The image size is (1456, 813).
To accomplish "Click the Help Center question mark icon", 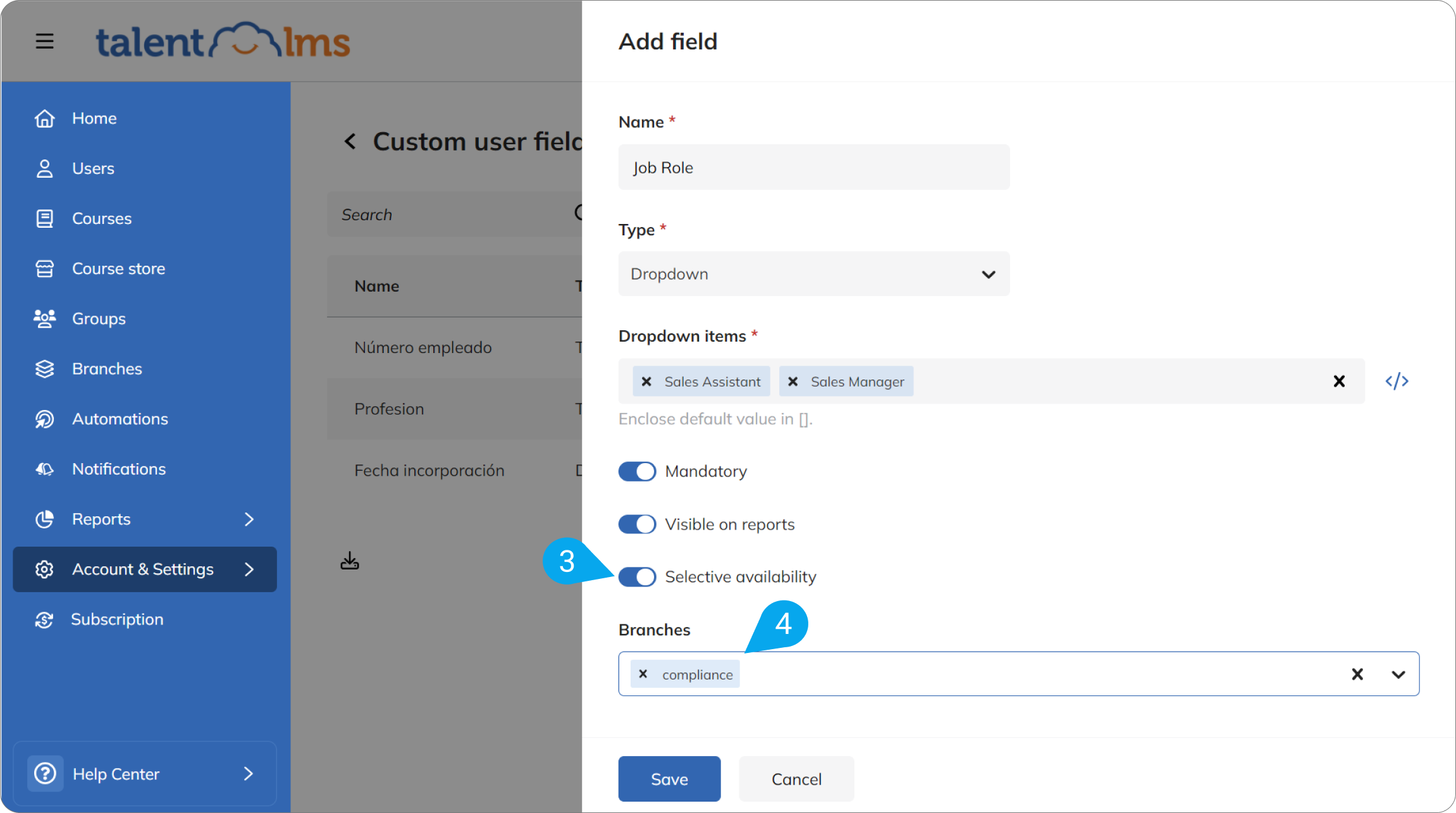I will [45, 774].
